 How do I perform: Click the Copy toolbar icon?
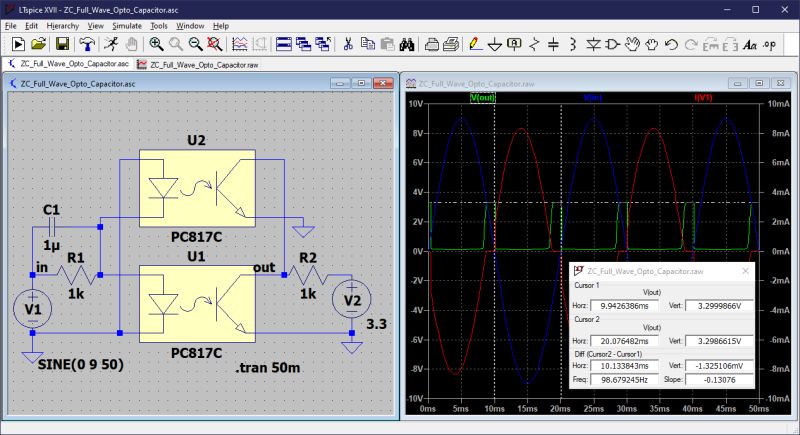coord(367,44)
